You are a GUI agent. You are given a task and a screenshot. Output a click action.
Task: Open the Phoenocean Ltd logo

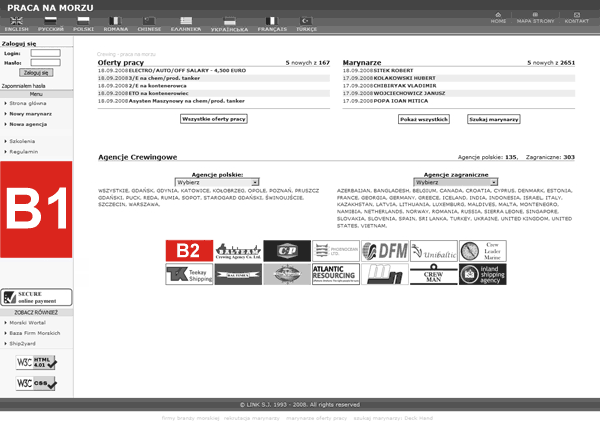(x=336, y=251)
